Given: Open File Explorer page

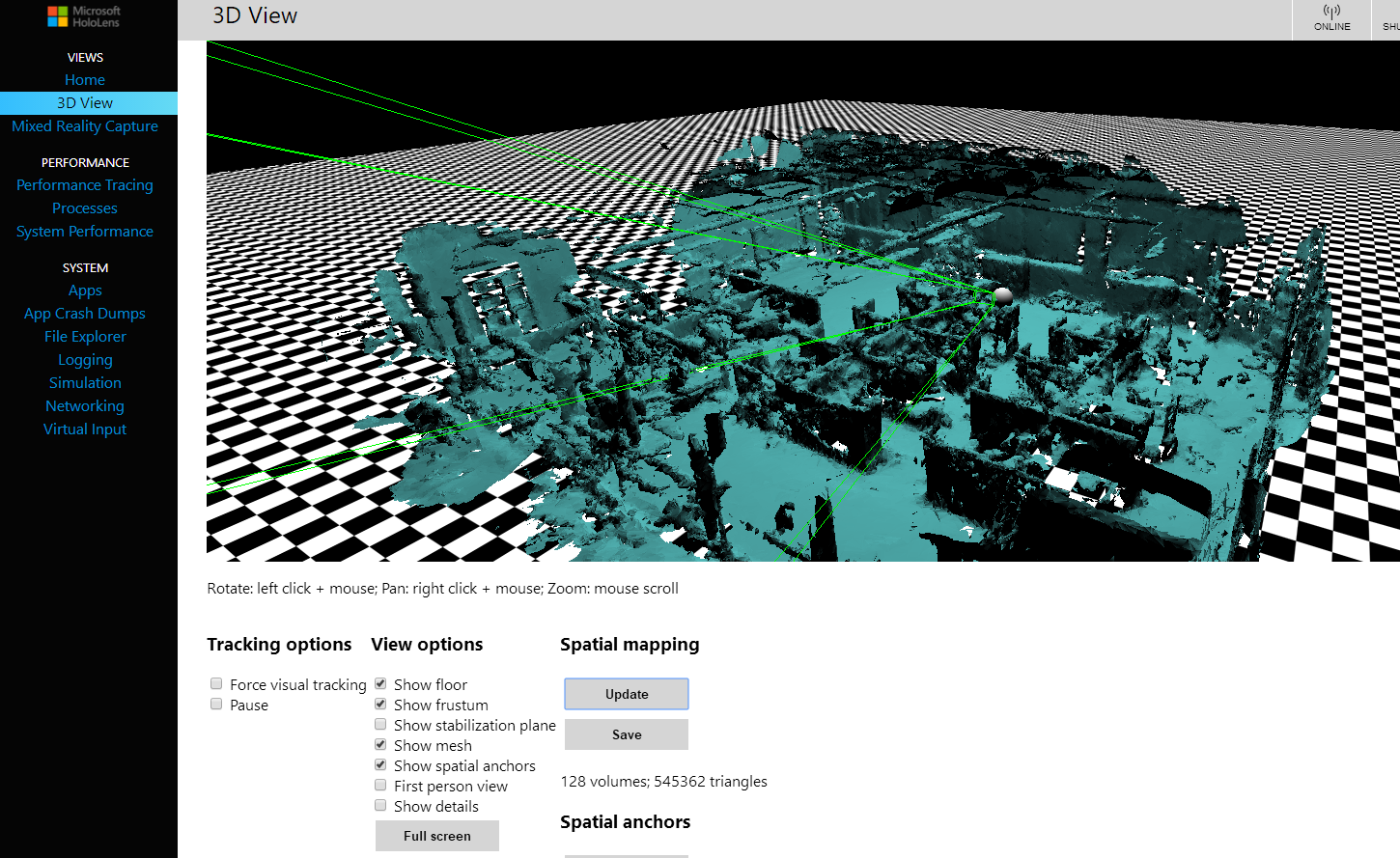Looking at the screenshot, I should click(85, 337).
